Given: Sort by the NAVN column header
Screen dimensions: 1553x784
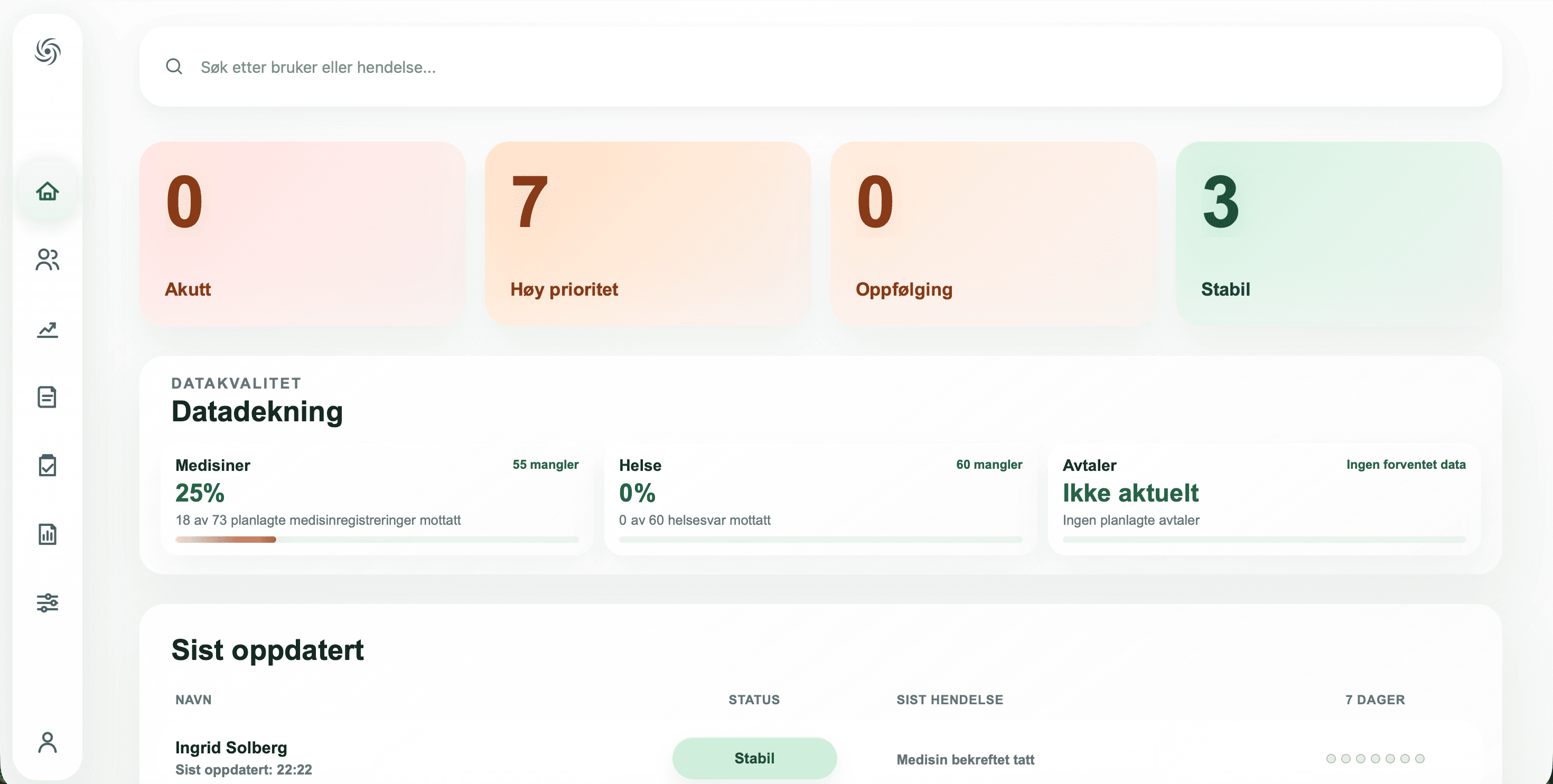Looking at the screenshot, I should coord(193,700).
